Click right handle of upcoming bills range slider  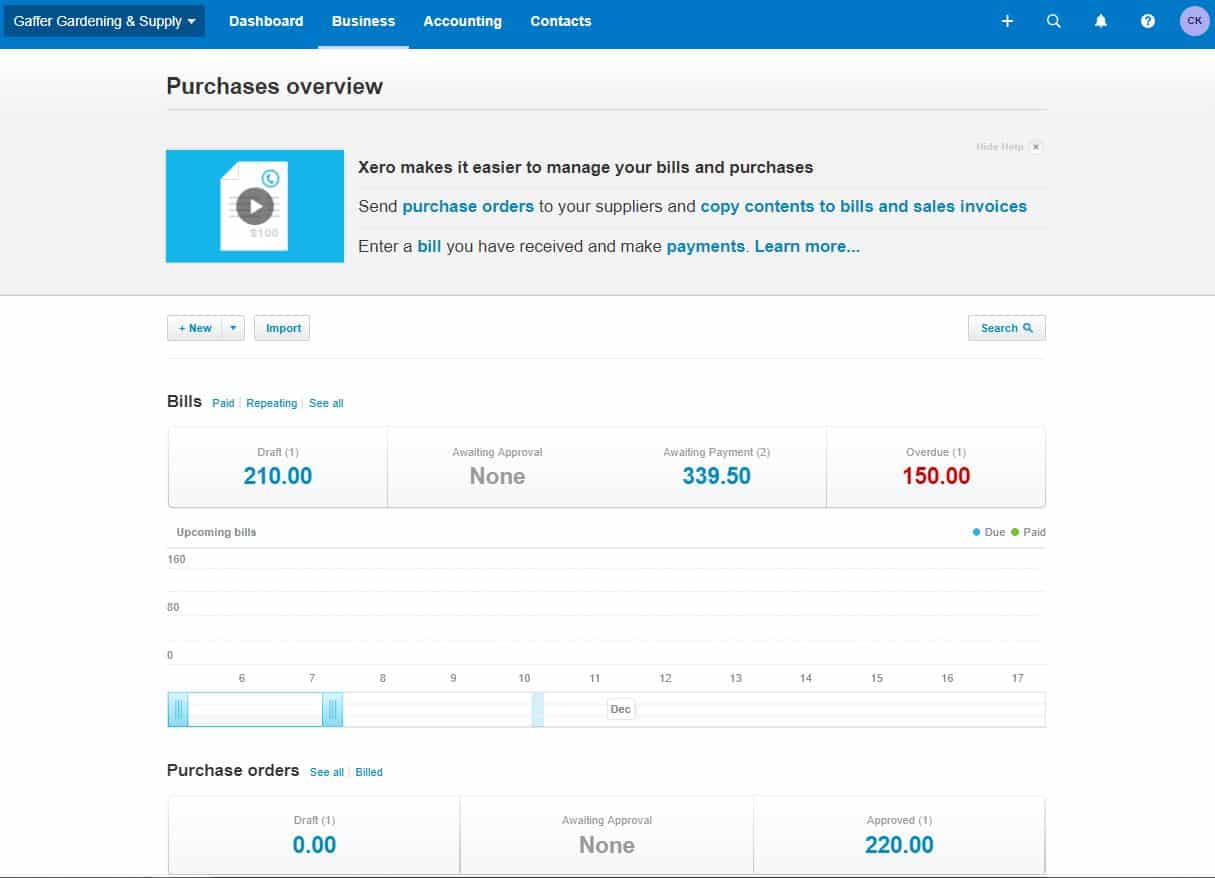pyautogui.click(x=333, y=710)
